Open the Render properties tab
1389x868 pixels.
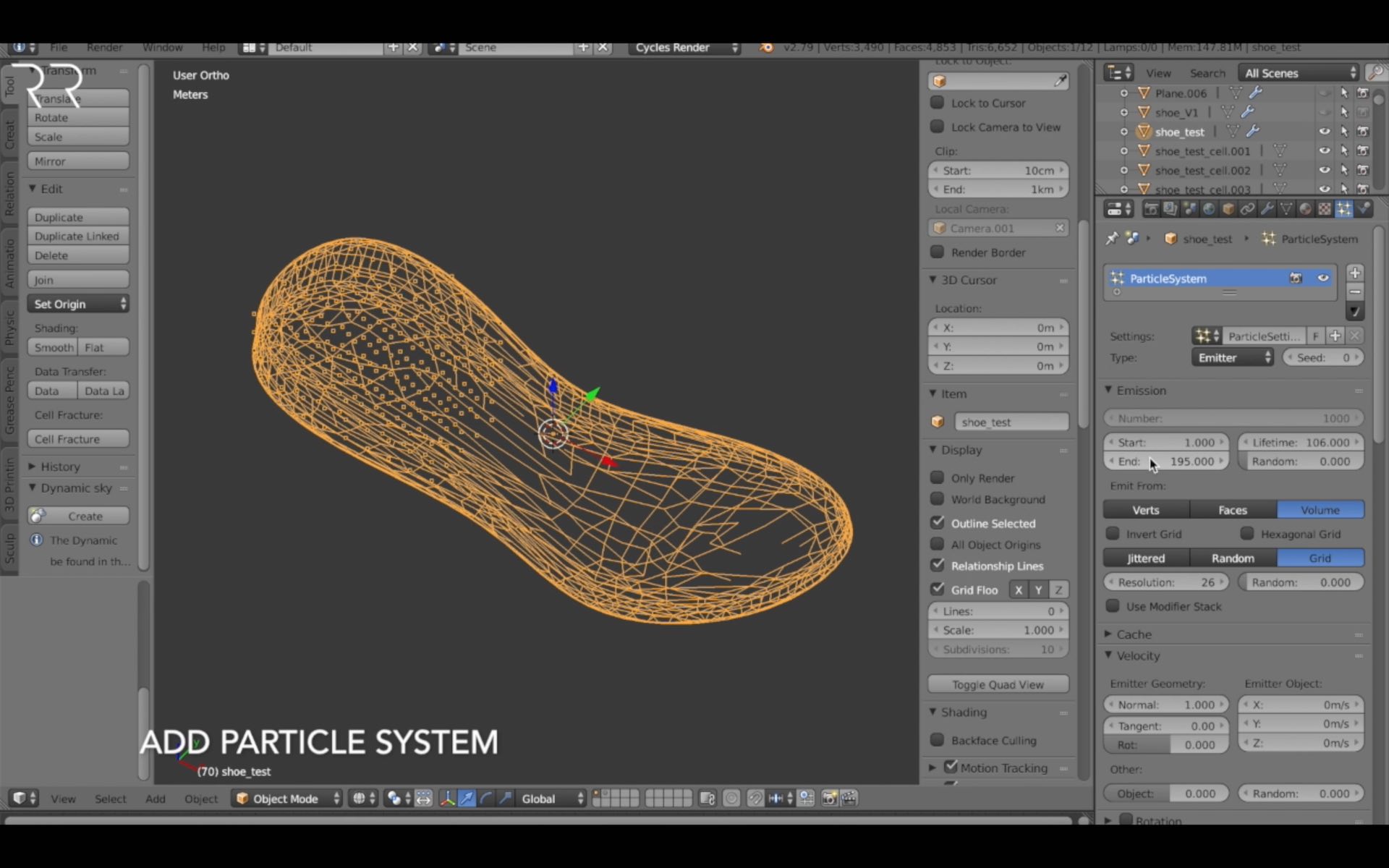coord(1152,209)
